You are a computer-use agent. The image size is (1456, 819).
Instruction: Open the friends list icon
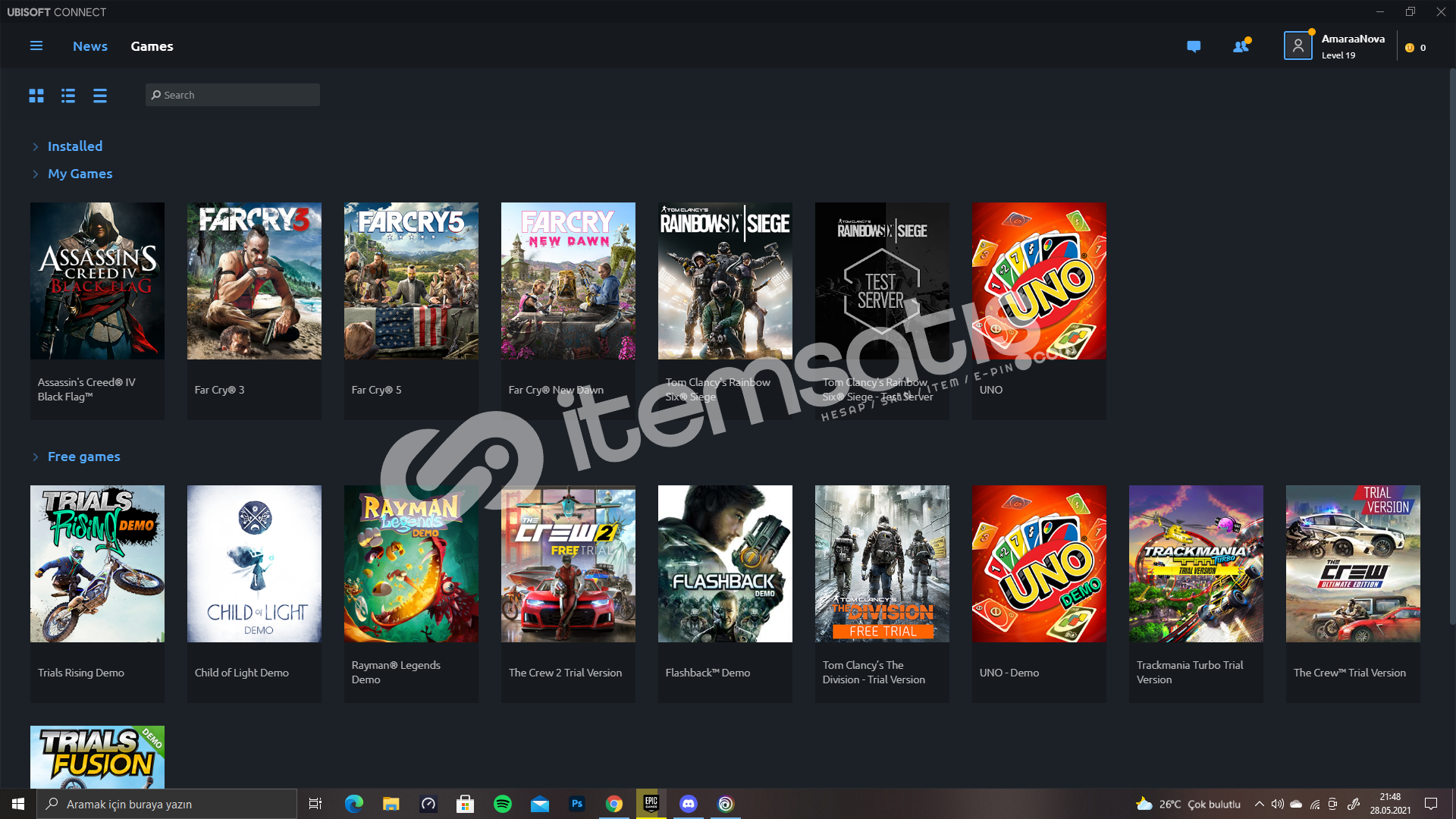[1241, 47]
